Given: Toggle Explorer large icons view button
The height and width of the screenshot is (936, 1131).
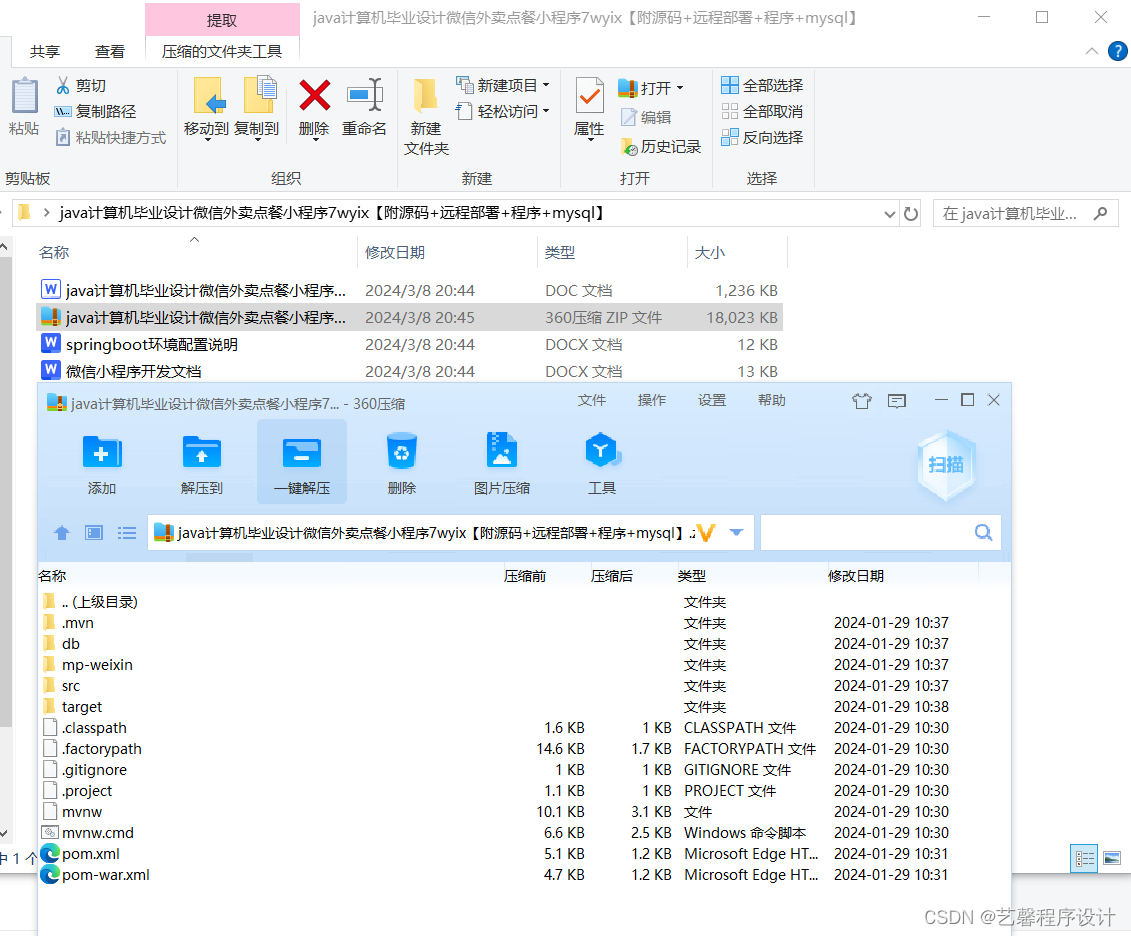Looking at the screenshot, I should (x=1112, y=858).
